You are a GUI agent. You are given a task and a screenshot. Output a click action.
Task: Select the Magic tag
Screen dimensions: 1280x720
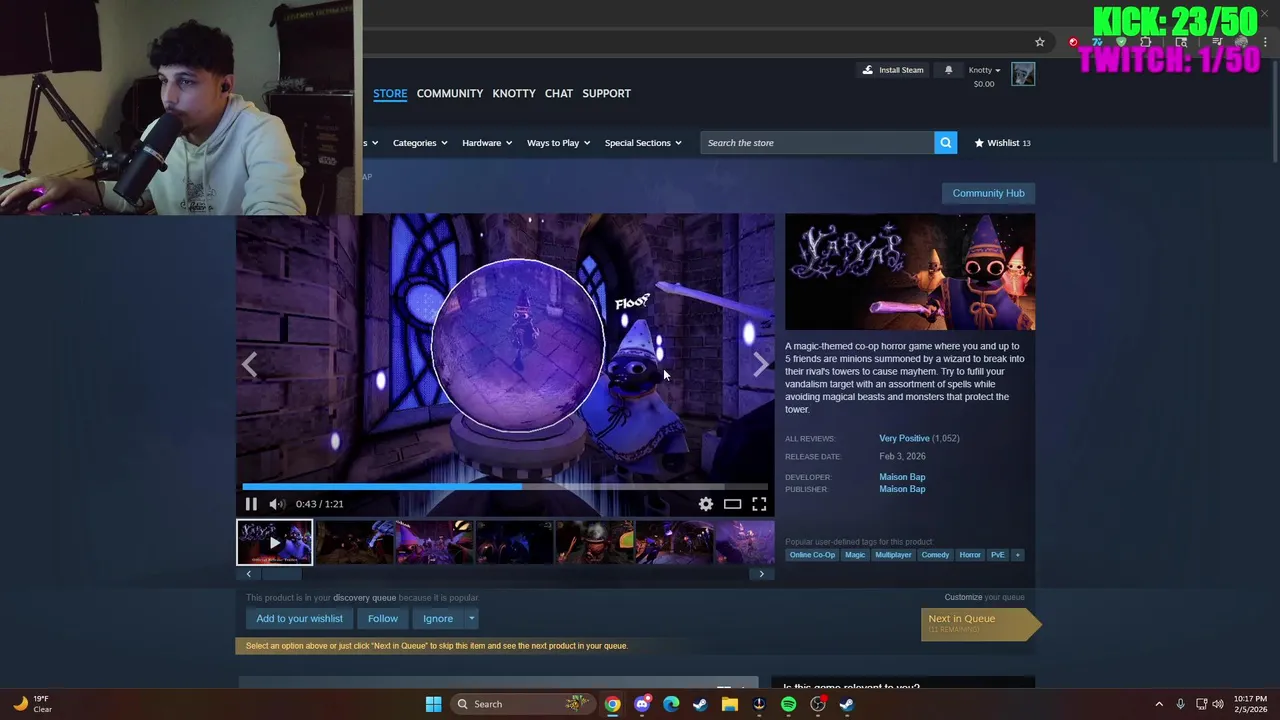click(x=855, y=555)
